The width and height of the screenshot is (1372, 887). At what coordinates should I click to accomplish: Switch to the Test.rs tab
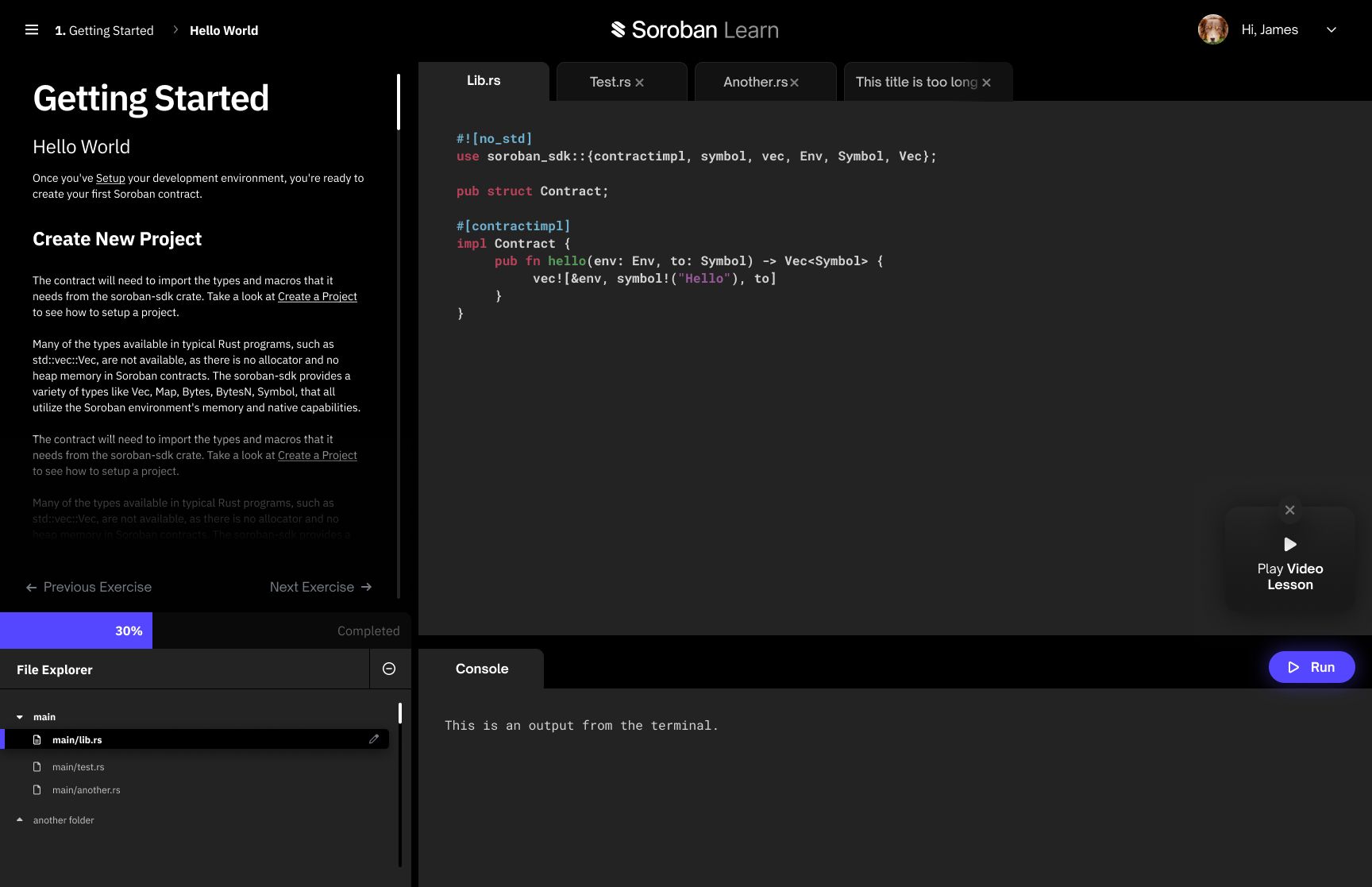[610, 82]
